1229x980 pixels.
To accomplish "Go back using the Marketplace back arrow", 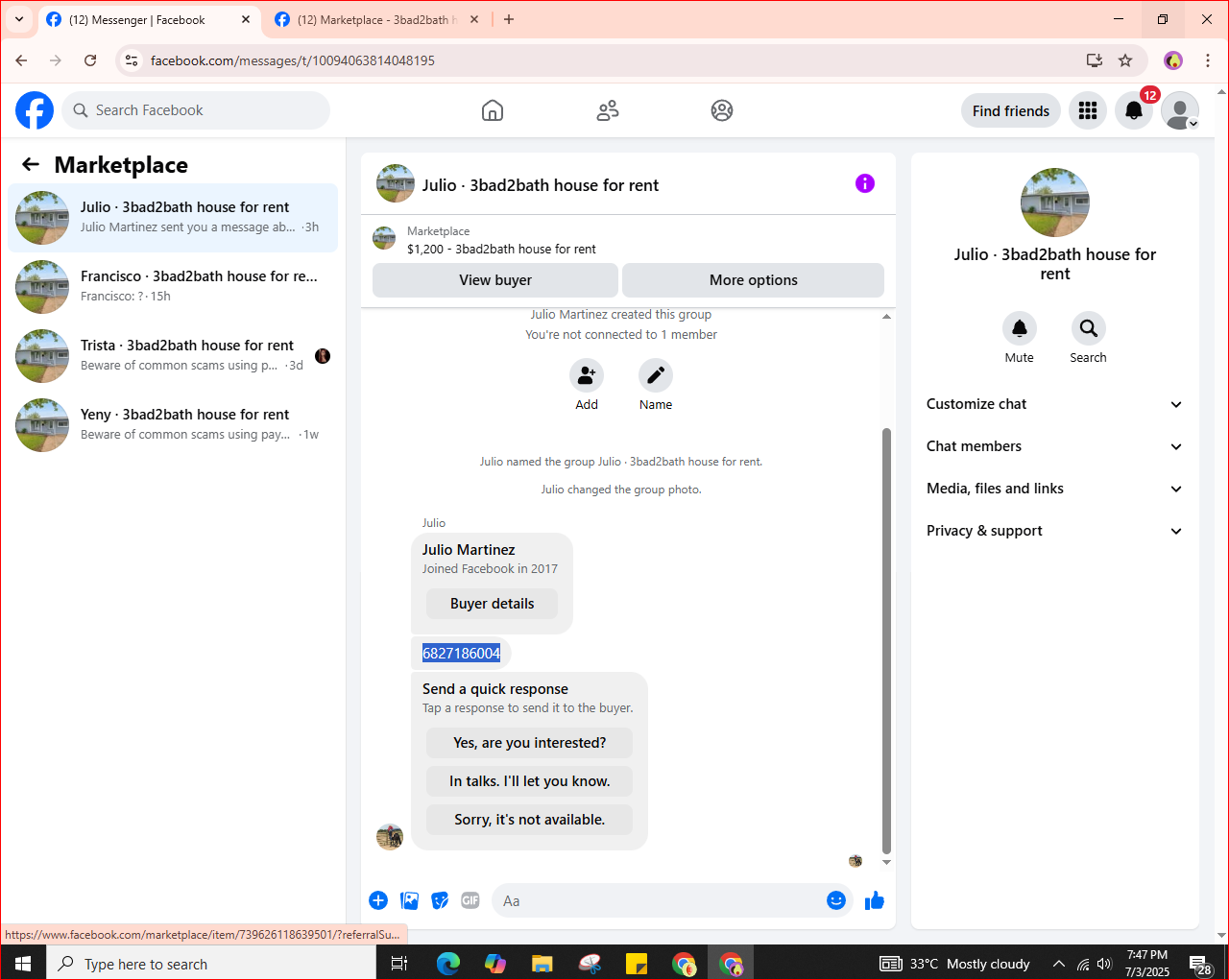I will click(31, 164).
